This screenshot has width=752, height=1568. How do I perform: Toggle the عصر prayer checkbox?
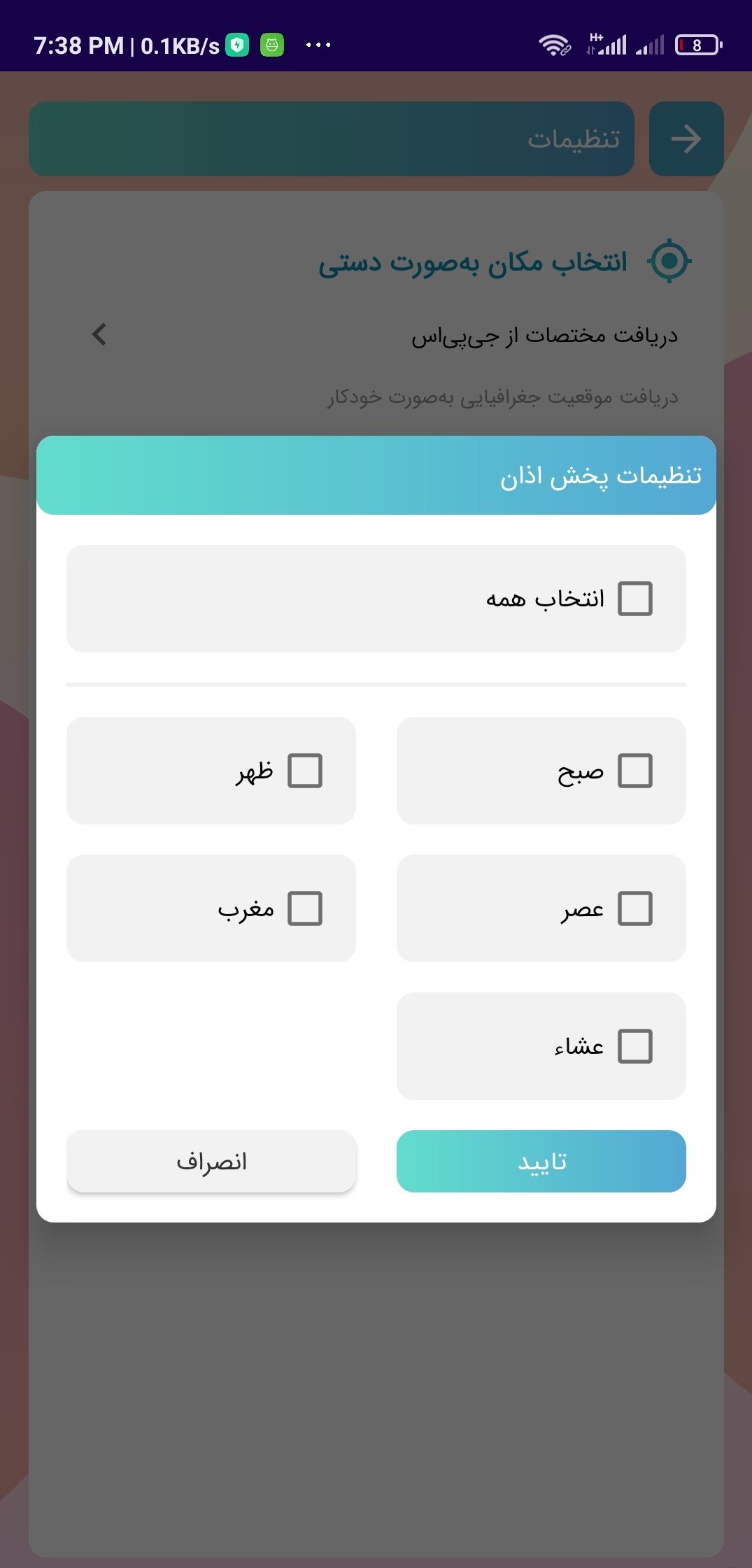click(635, 908)
